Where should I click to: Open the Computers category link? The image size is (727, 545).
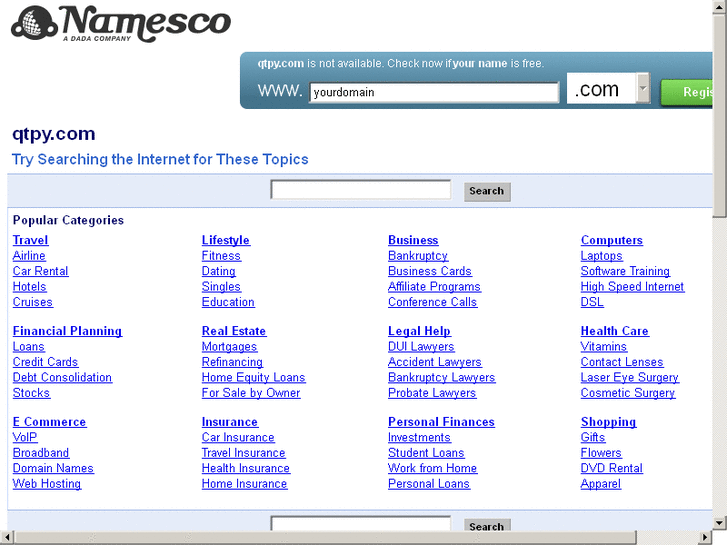(612, 240)
